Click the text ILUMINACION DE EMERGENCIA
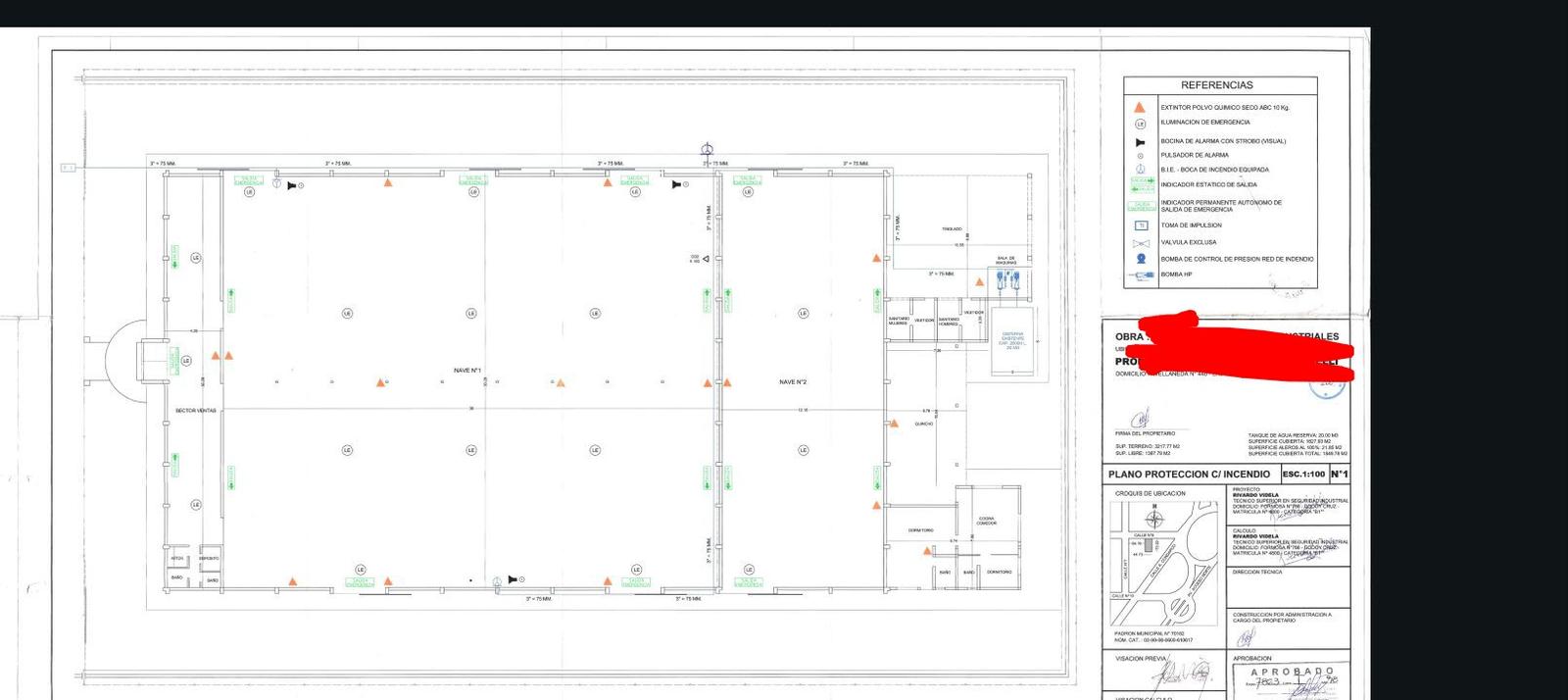The height and width of the screenshot is (700, 1568). click(1205, 123)
